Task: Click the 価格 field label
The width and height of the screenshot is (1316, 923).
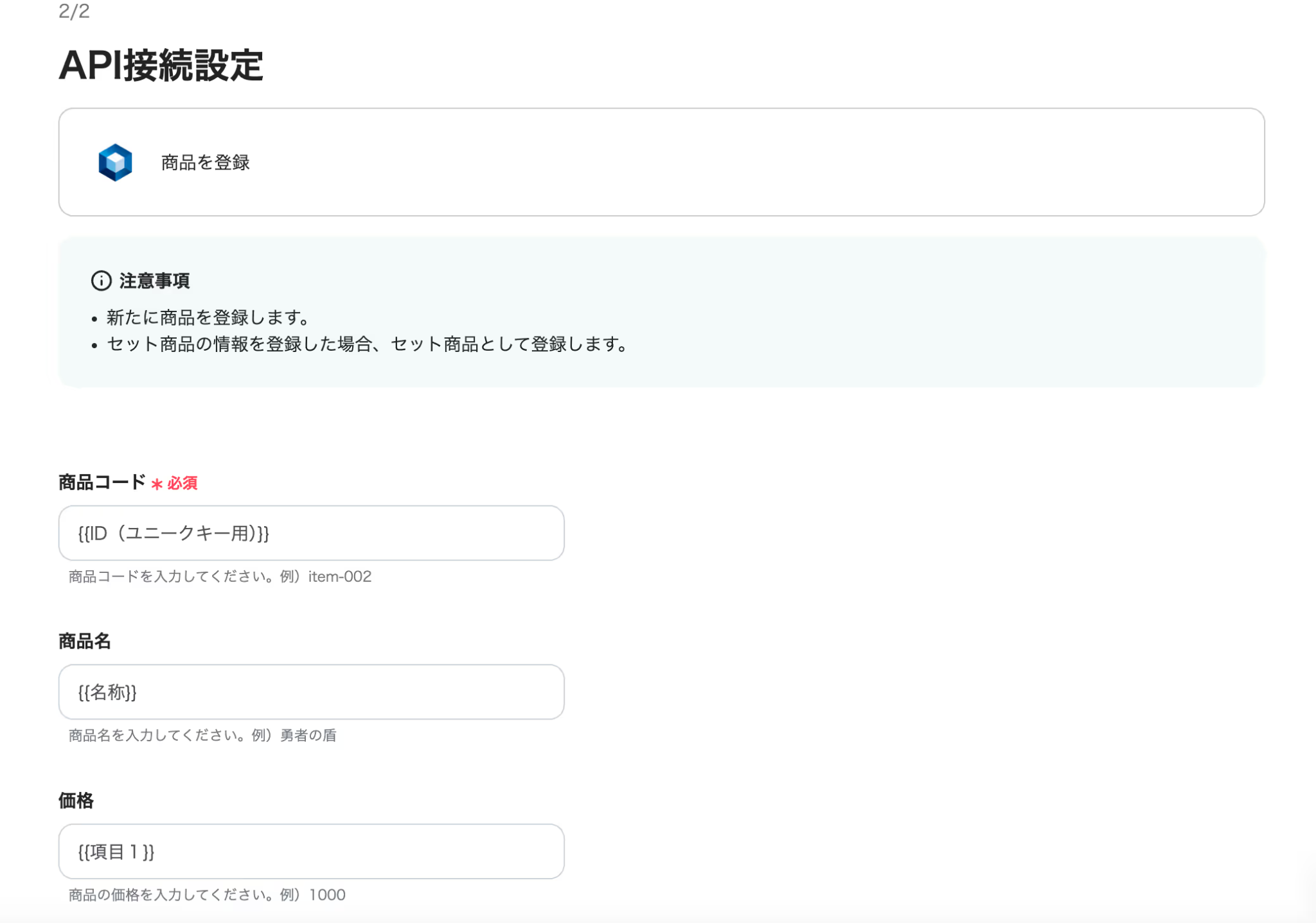Action: pos(76,800)
